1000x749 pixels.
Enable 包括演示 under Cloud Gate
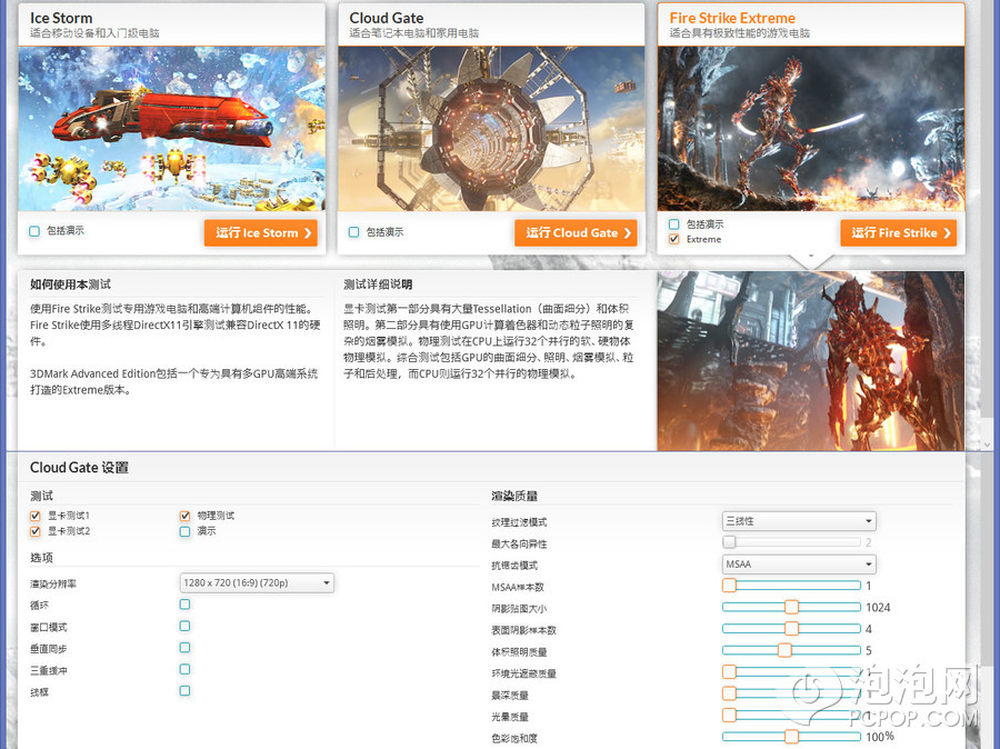pos(354,232)
